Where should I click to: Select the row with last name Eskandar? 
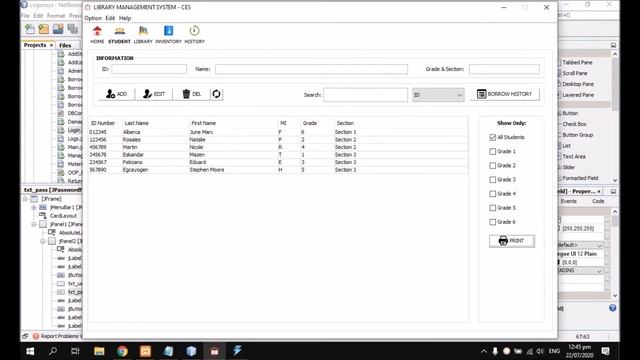point(278,155)
